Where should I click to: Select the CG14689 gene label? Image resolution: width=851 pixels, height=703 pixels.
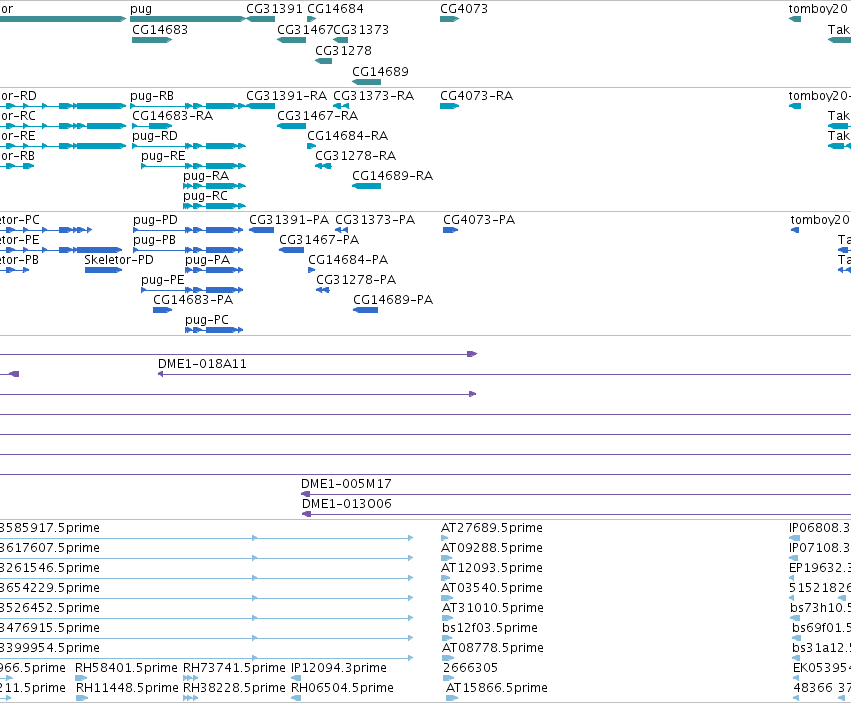pyautogui.click(x=380, y=72)
